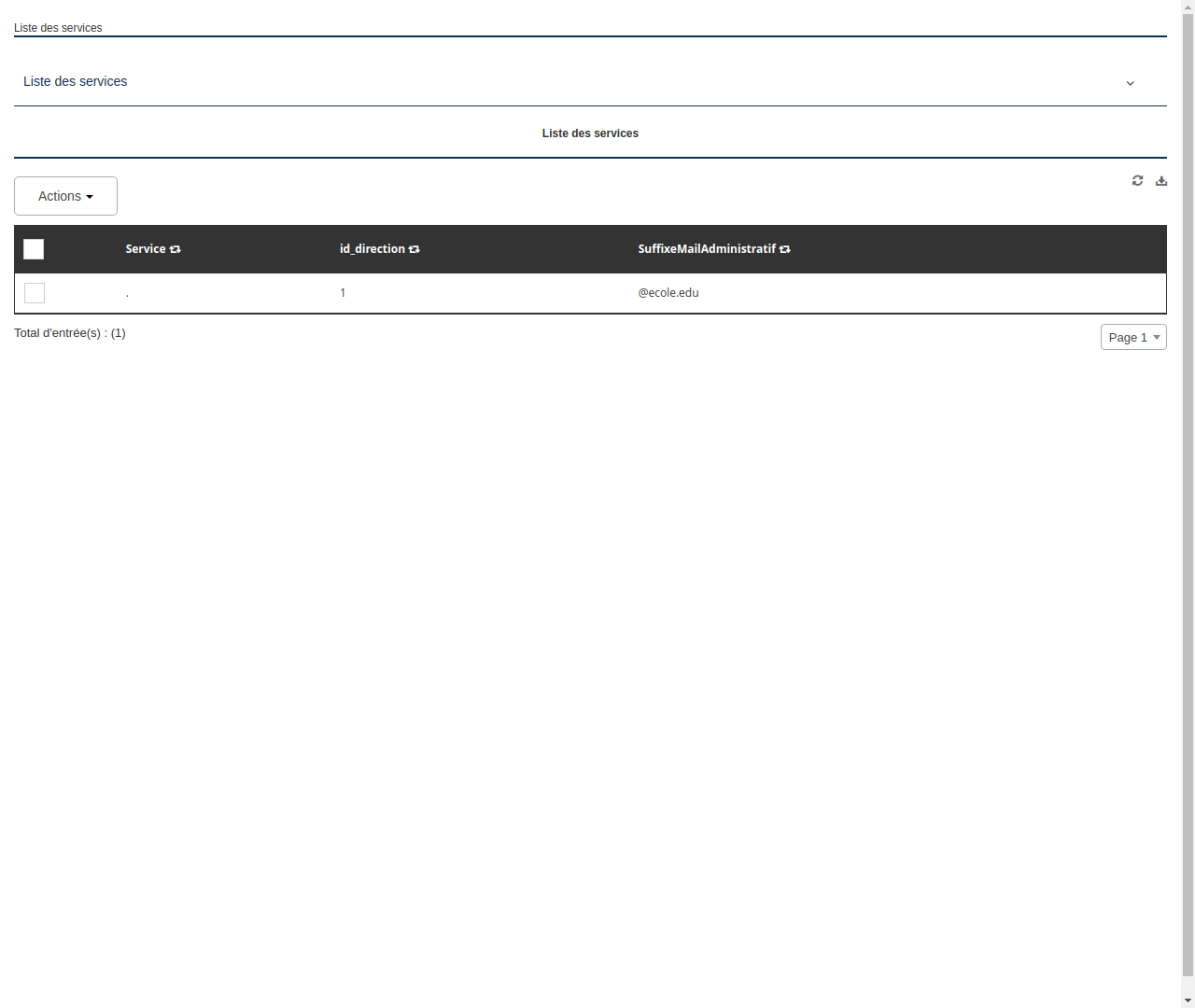Refresh the services table
The height and width of the screenshot is (1008, 1195).
click(1137, 180)
